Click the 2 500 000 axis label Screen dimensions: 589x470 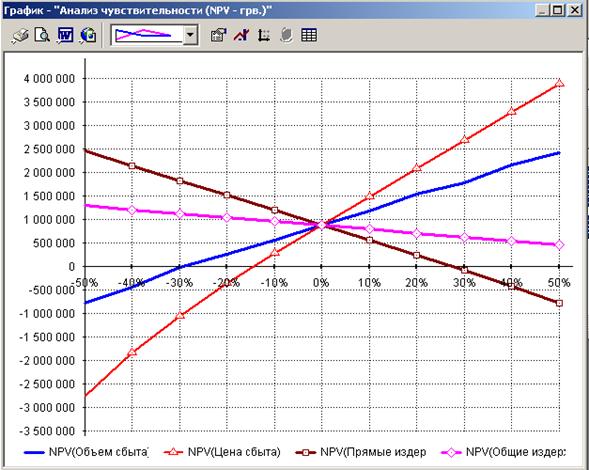pos(49,149)
